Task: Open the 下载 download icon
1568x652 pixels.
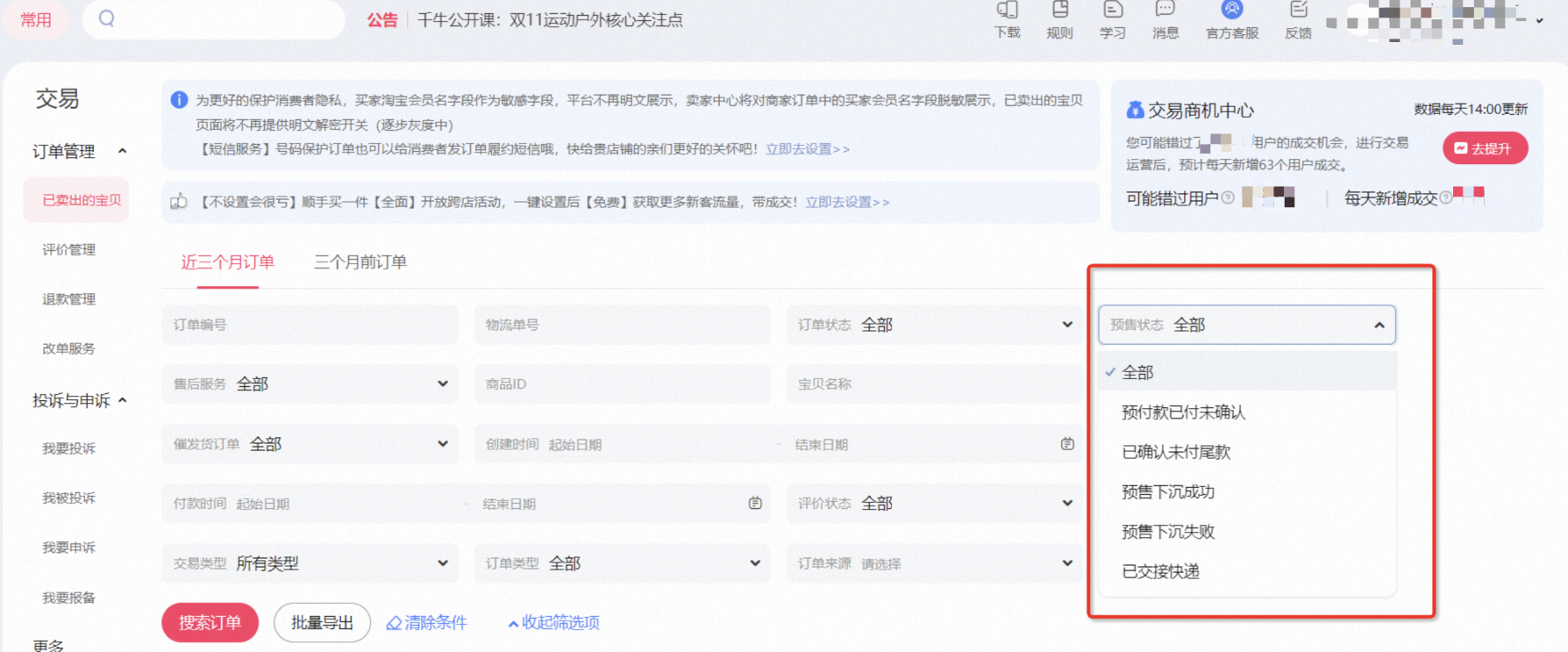Action: click(x=1007, y=19)
